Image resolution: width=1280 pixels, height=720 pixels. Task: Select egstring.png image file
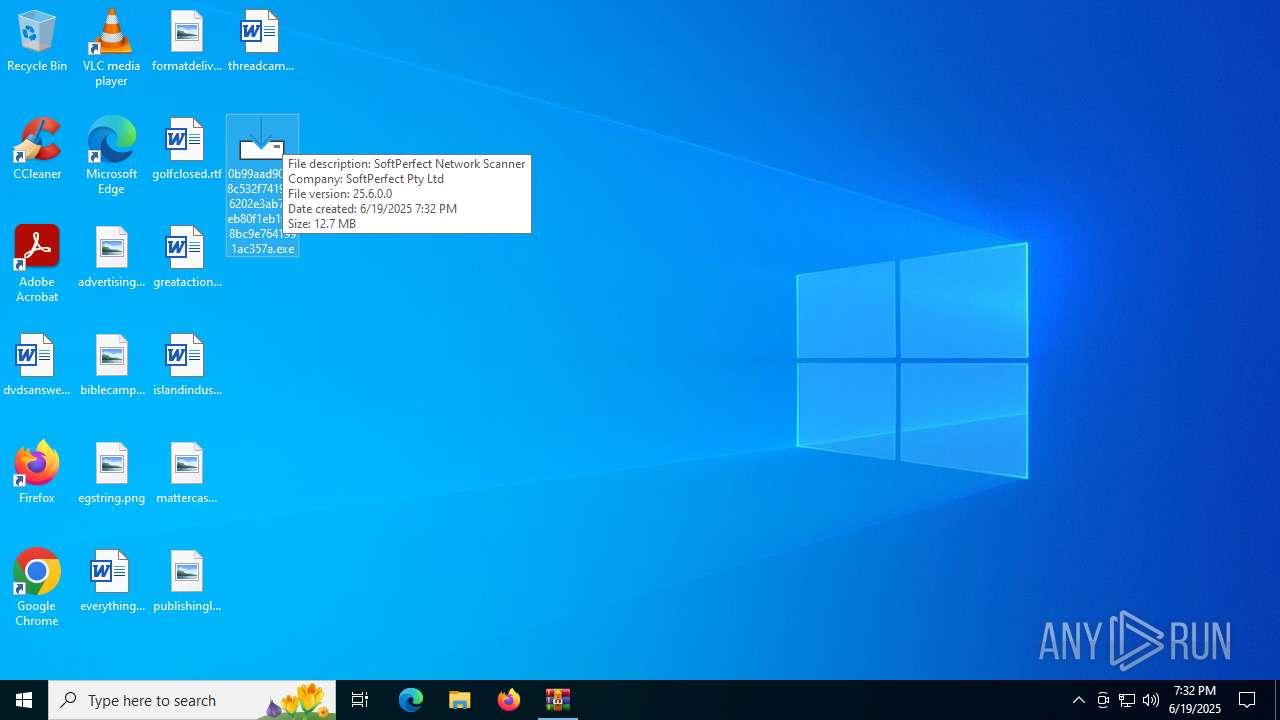(111, 474)
